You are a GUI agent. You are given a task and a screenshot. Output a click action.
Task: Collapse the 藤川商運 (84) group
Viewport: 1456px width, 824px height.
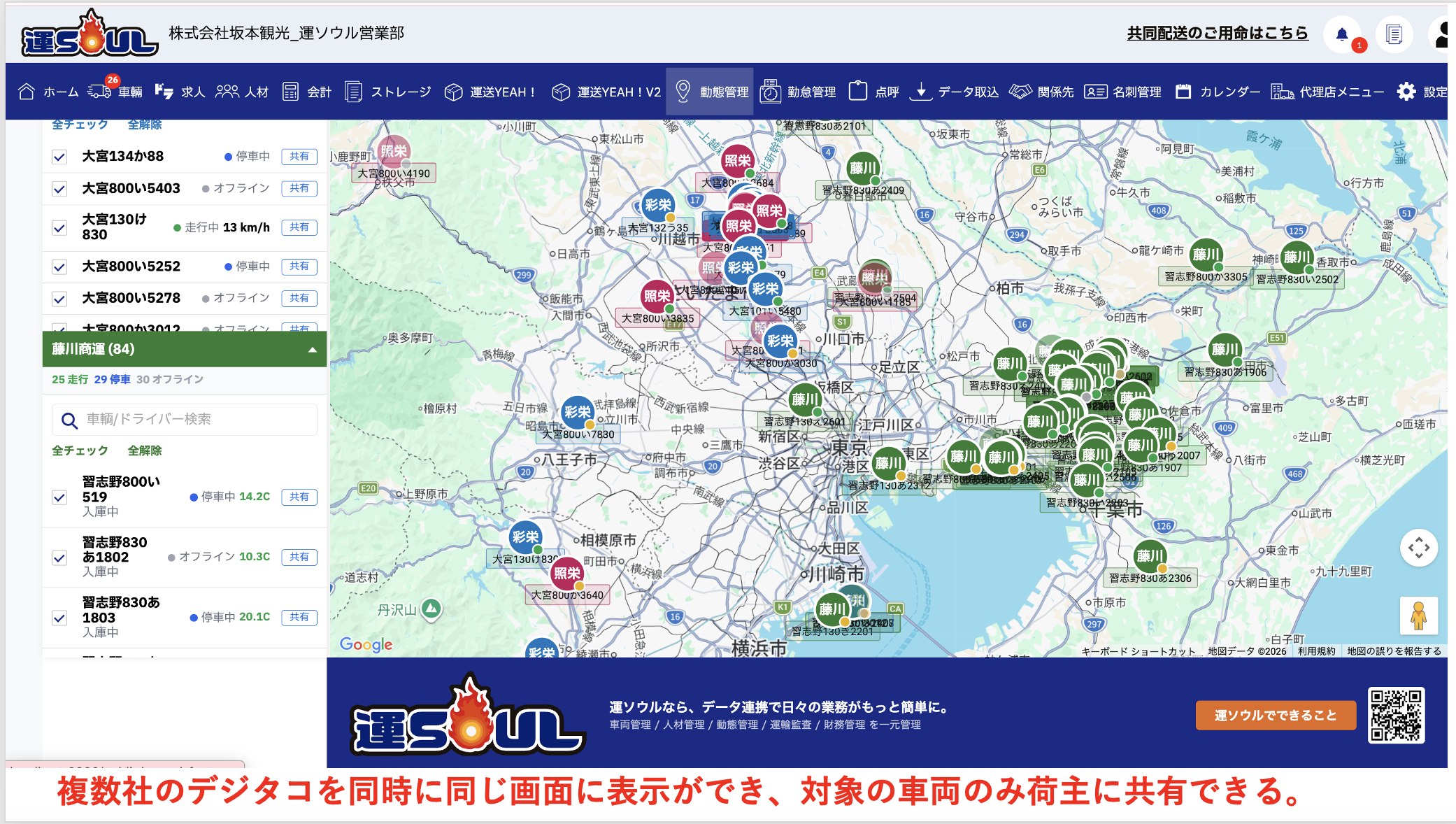185,349
